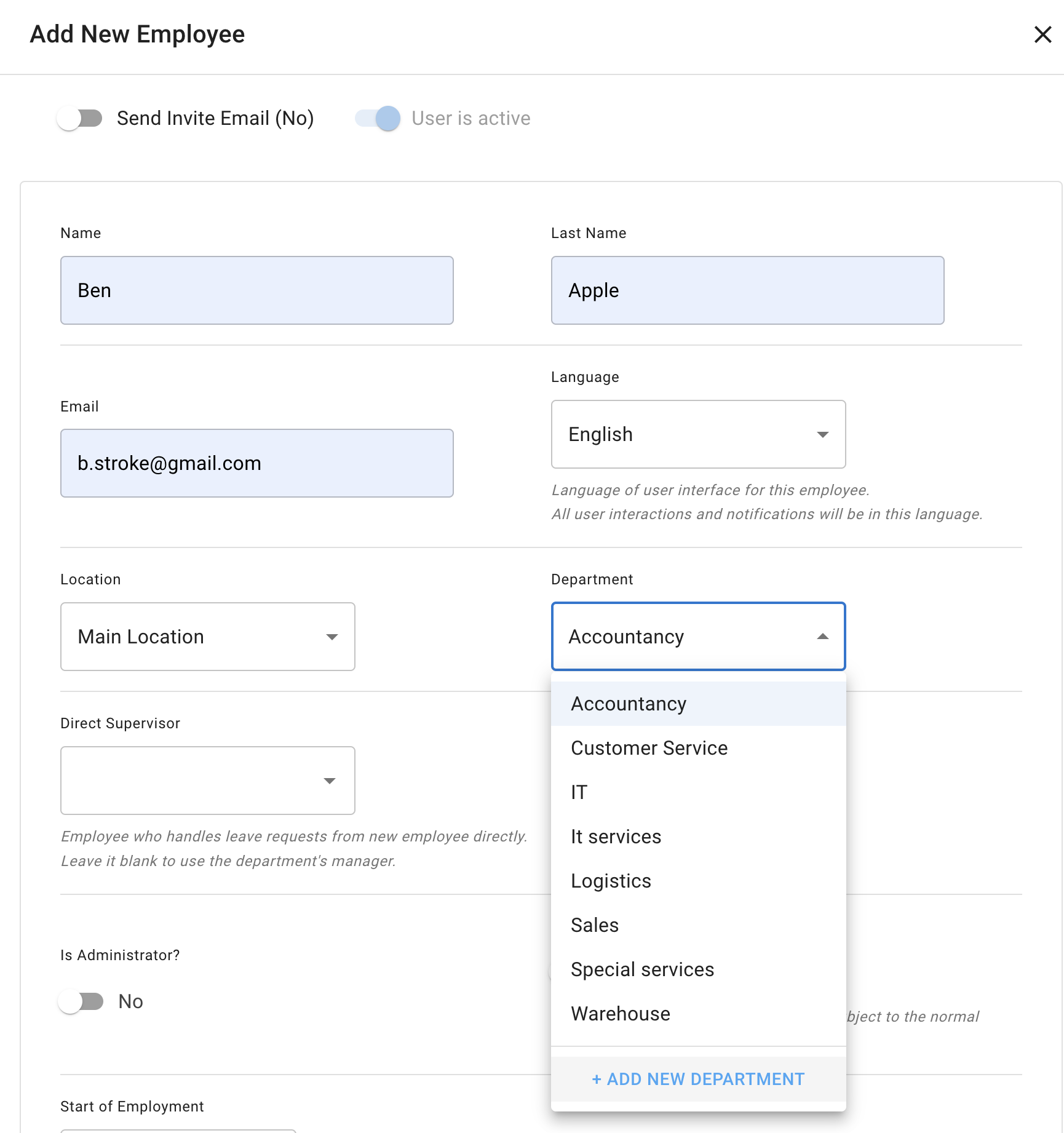Choose Logistics department option
This screenshot has height=1133, width=1064.
pyautogui.click(x=611, y=881)
